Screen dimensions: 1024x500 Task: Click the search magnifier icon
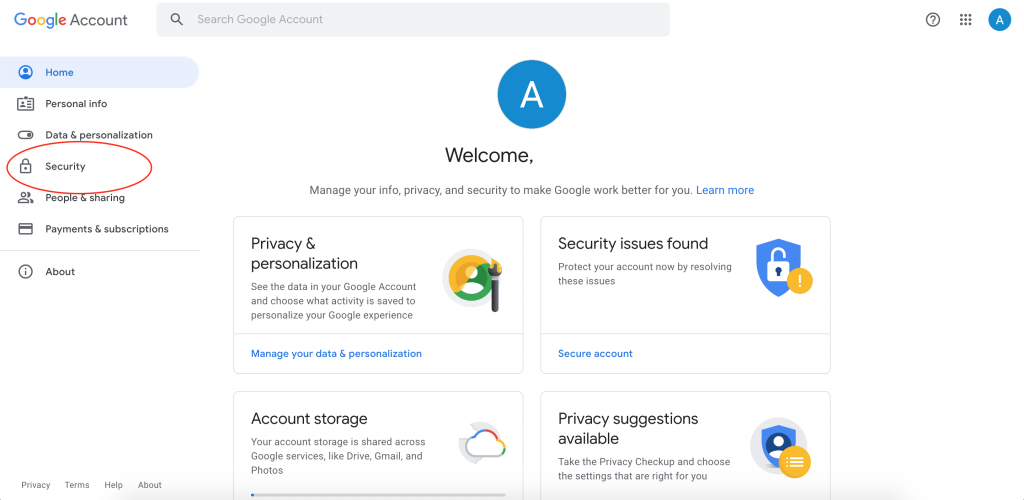[177, 20]
